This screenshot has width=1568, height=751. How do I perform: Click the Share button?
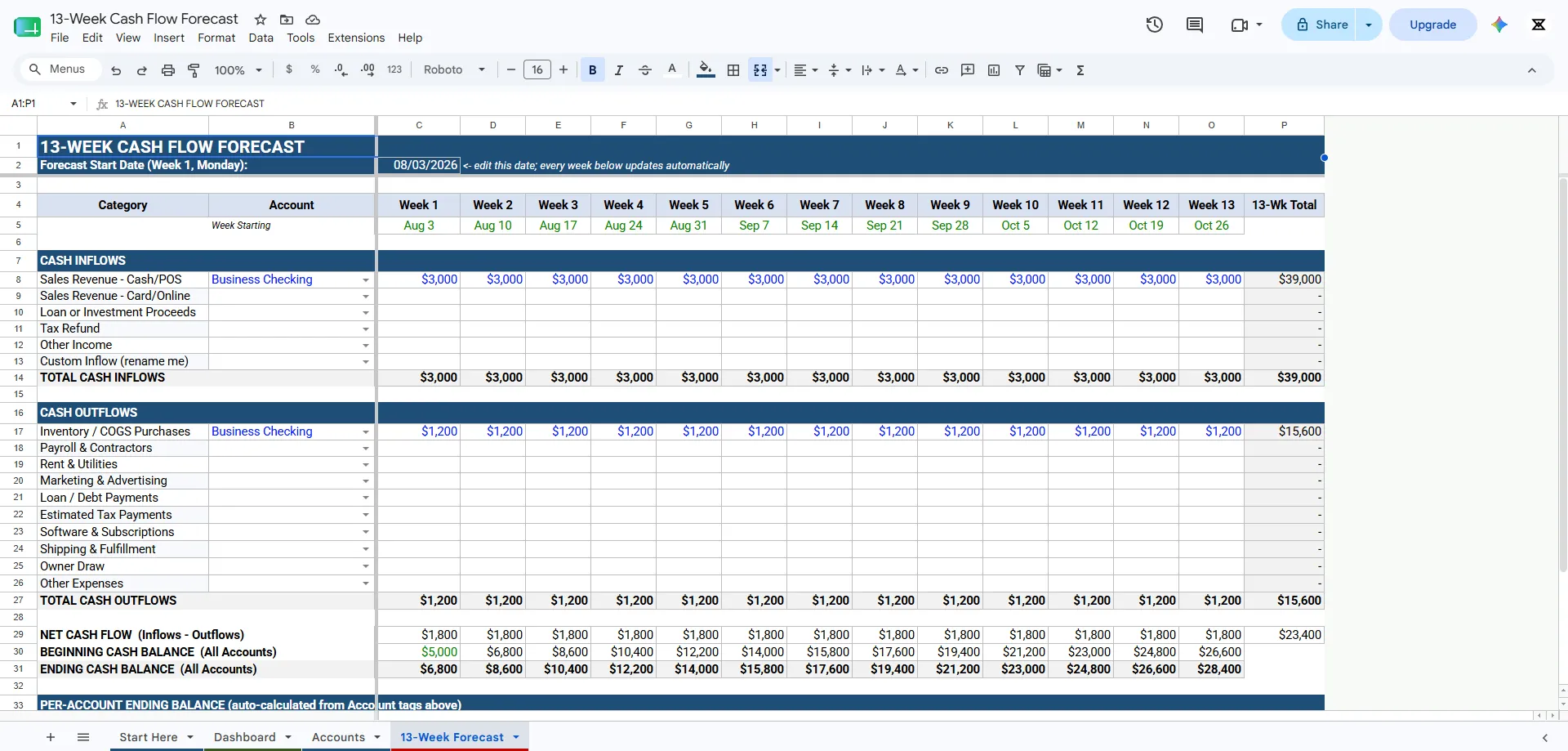(x=1322, y=25)
